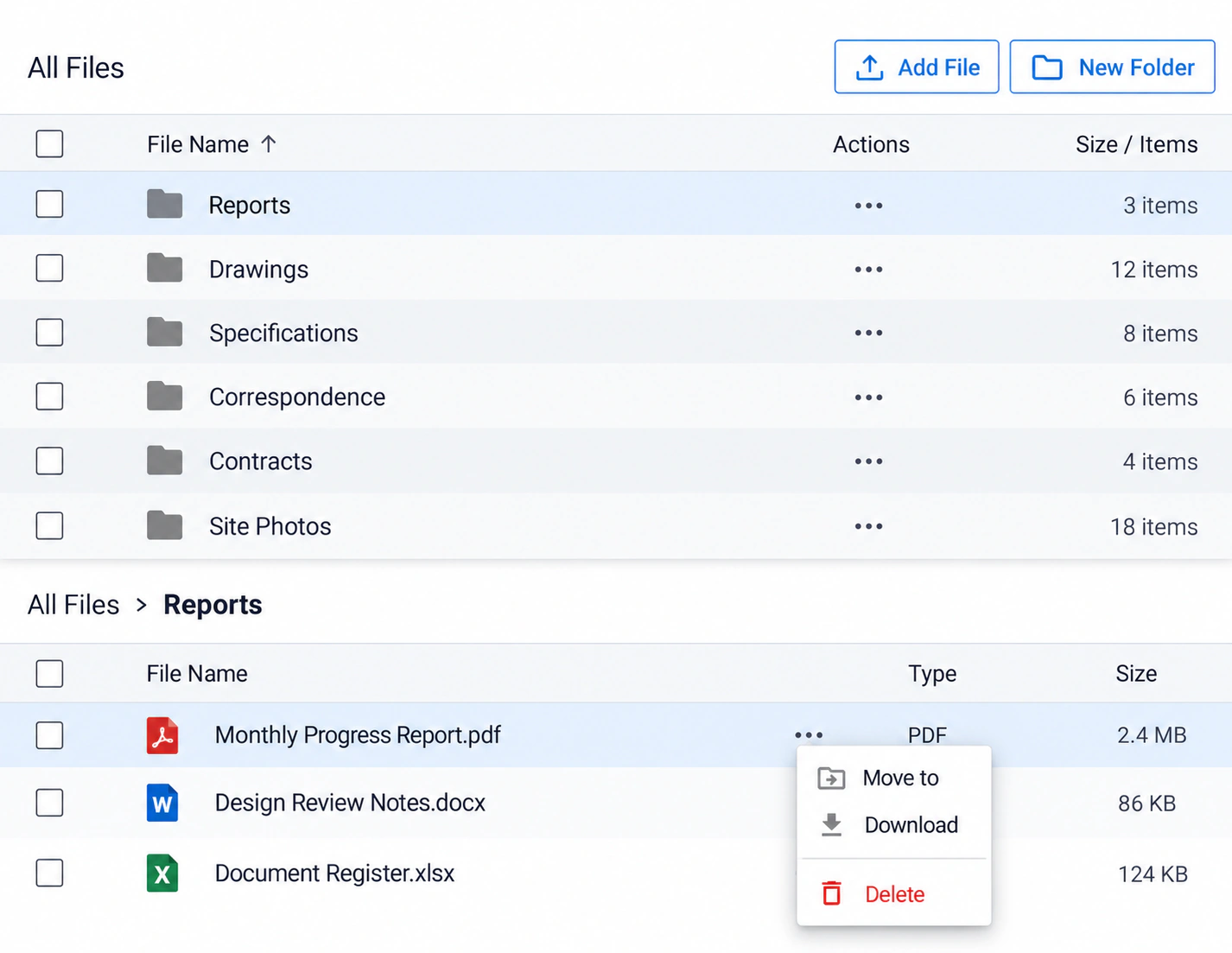Create a New Folder
This screenshot has width=1232, height=953.
point(1112,67)
